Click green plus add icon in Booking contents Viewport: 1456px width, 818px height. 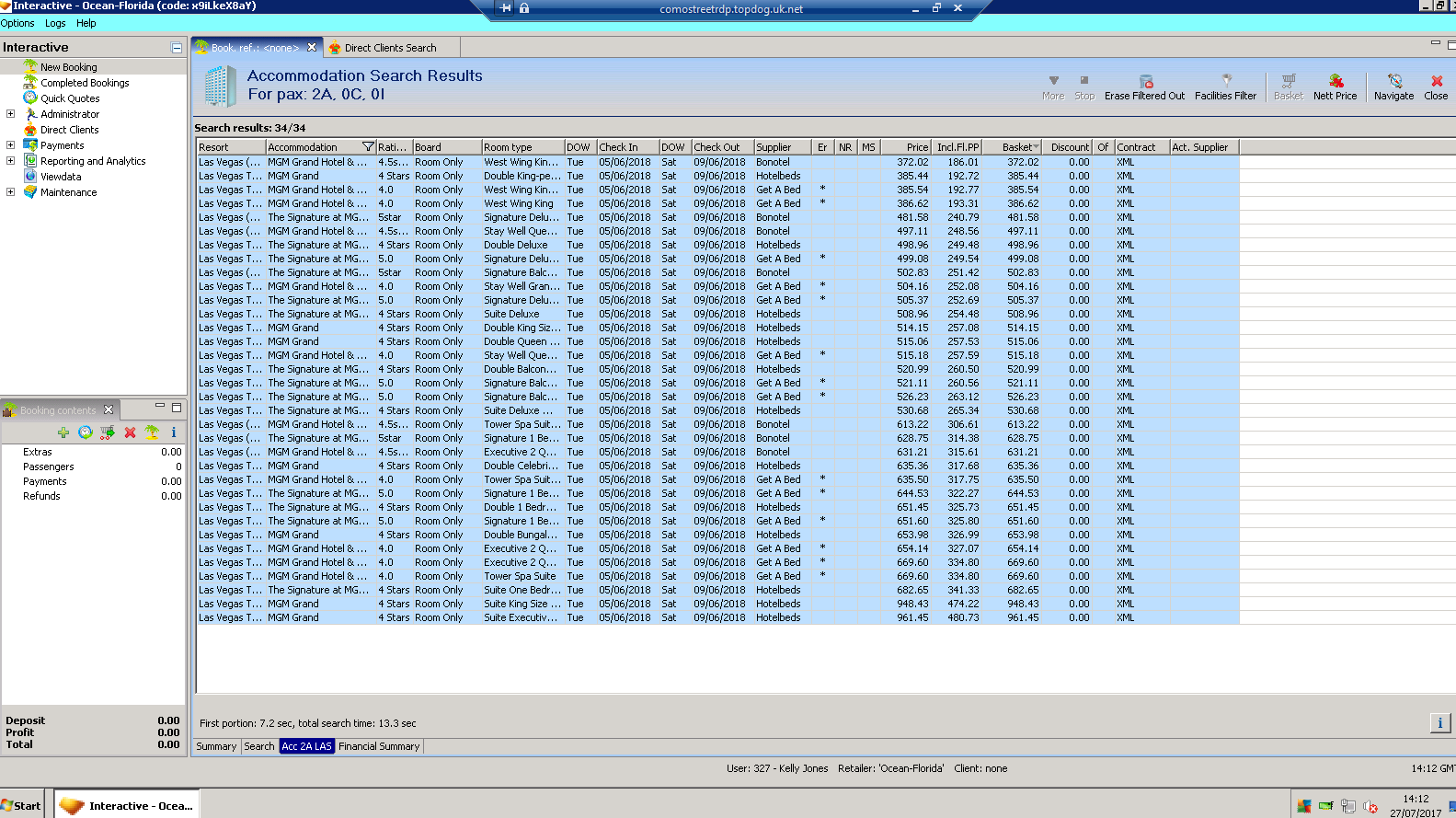click(63, 432)
